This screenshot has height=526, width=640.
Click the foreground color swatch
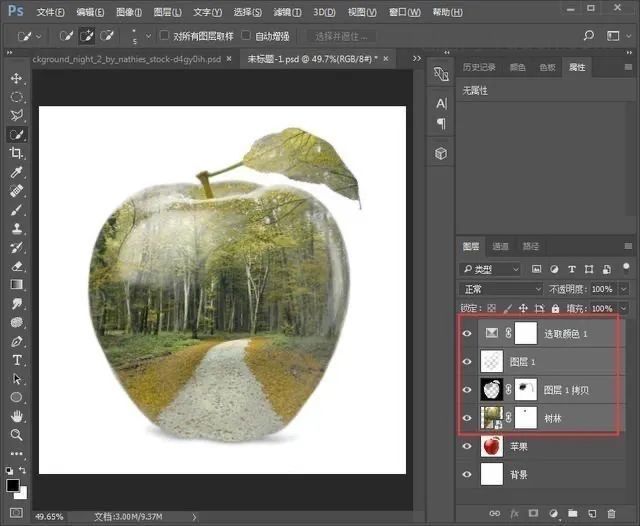tap(13, 486)
